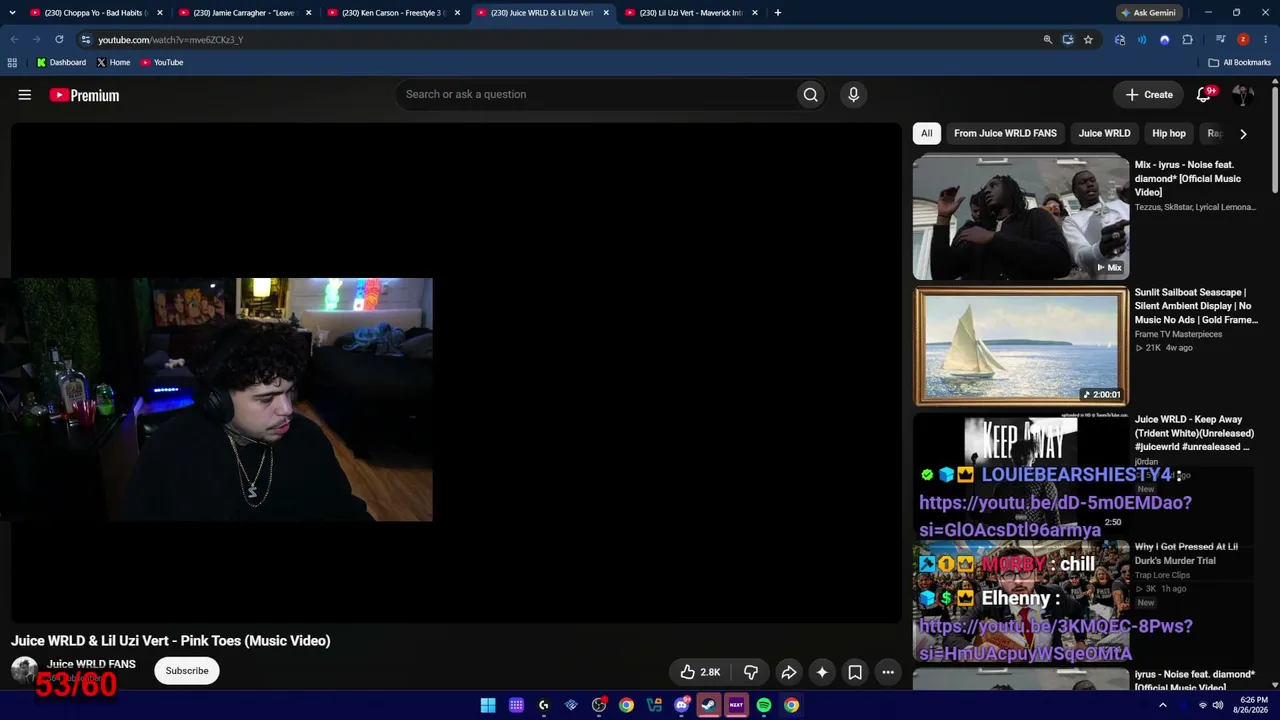Open the YouTube account avatar menu
The width and height of the screenshot is (1280, 720).
click(1243, 95)
